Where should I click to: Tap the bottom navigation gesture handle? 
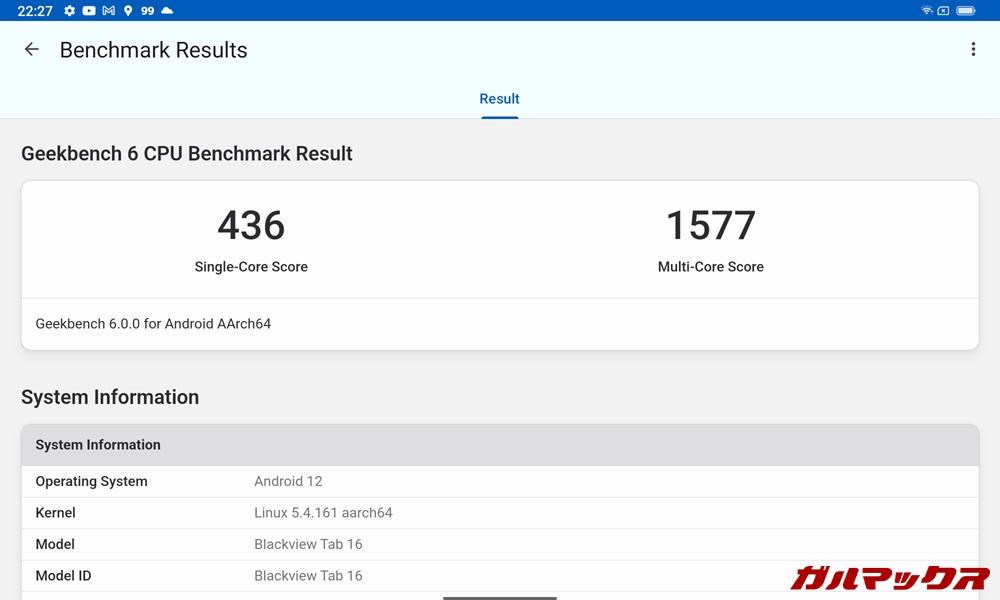pos(499,597)
